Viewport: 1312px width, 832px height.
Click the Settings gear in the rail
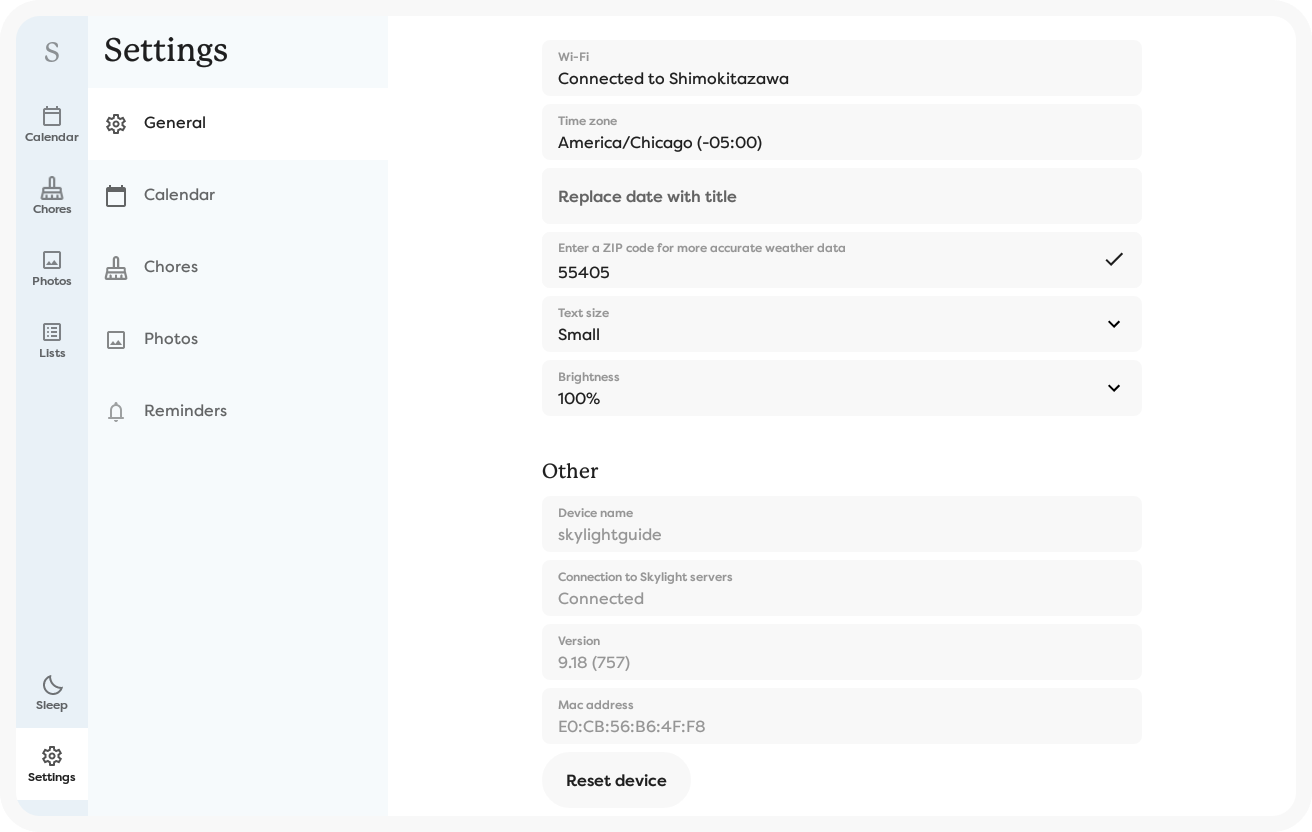coord(52,764)
